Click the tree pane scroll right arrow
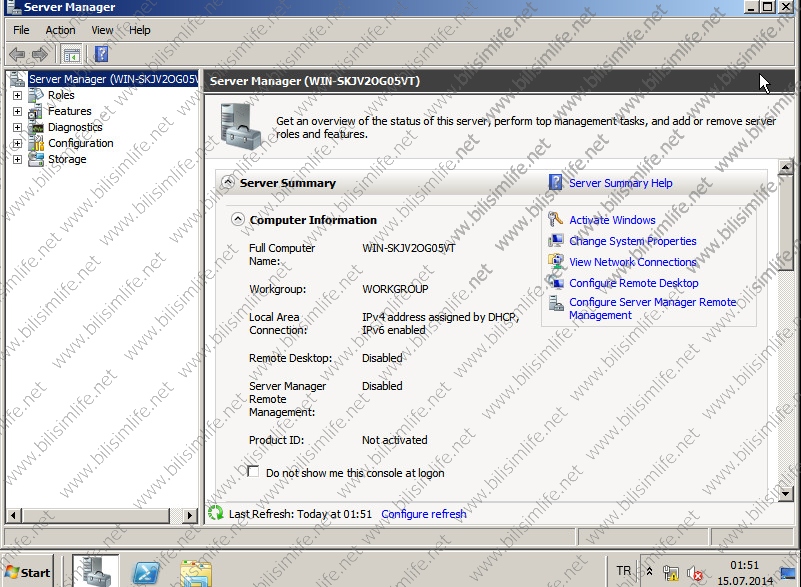 coord(190,515)
